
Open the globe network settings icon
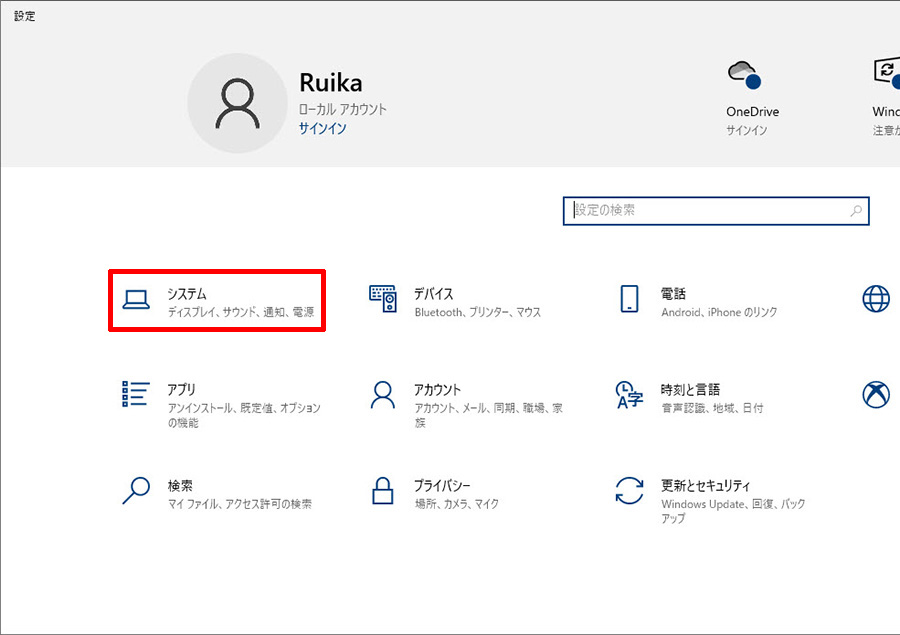(876, 299)
